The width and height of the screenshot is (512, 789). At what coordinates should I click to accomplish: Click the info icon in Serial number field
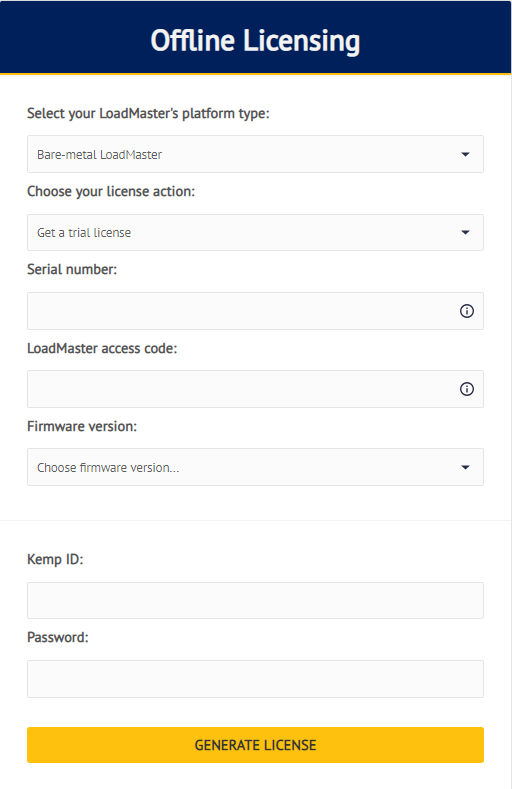pos(467,311)
